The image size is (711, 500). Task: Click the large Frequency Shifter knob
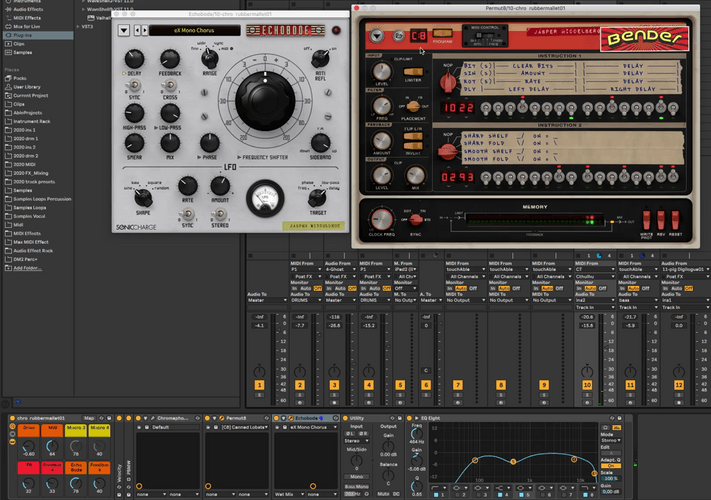[265, 101]
